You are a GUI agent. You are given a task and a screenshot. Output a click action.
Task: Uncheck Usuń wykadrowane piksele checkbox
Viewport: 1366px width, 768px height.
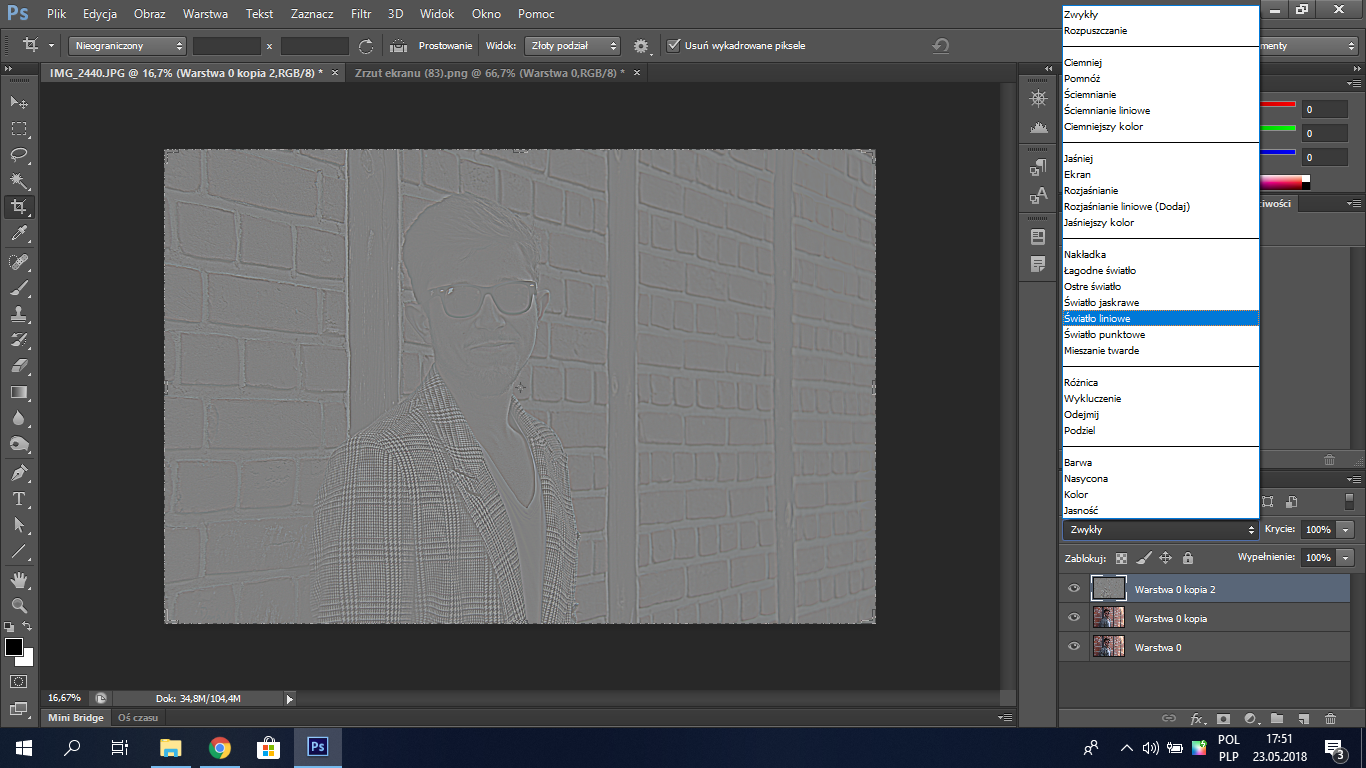pos(674,46)
